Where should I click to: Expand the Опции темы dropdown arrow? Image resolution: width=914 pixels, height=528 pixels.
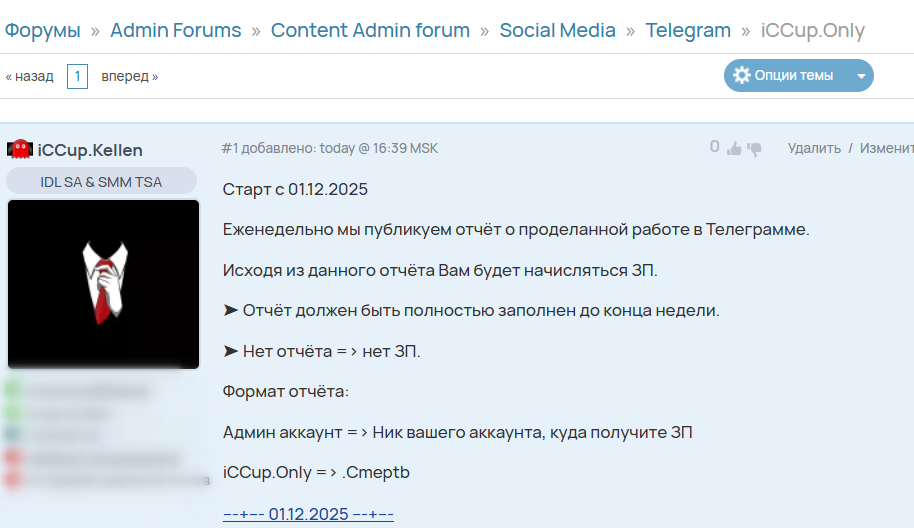(x=861, y=76)
